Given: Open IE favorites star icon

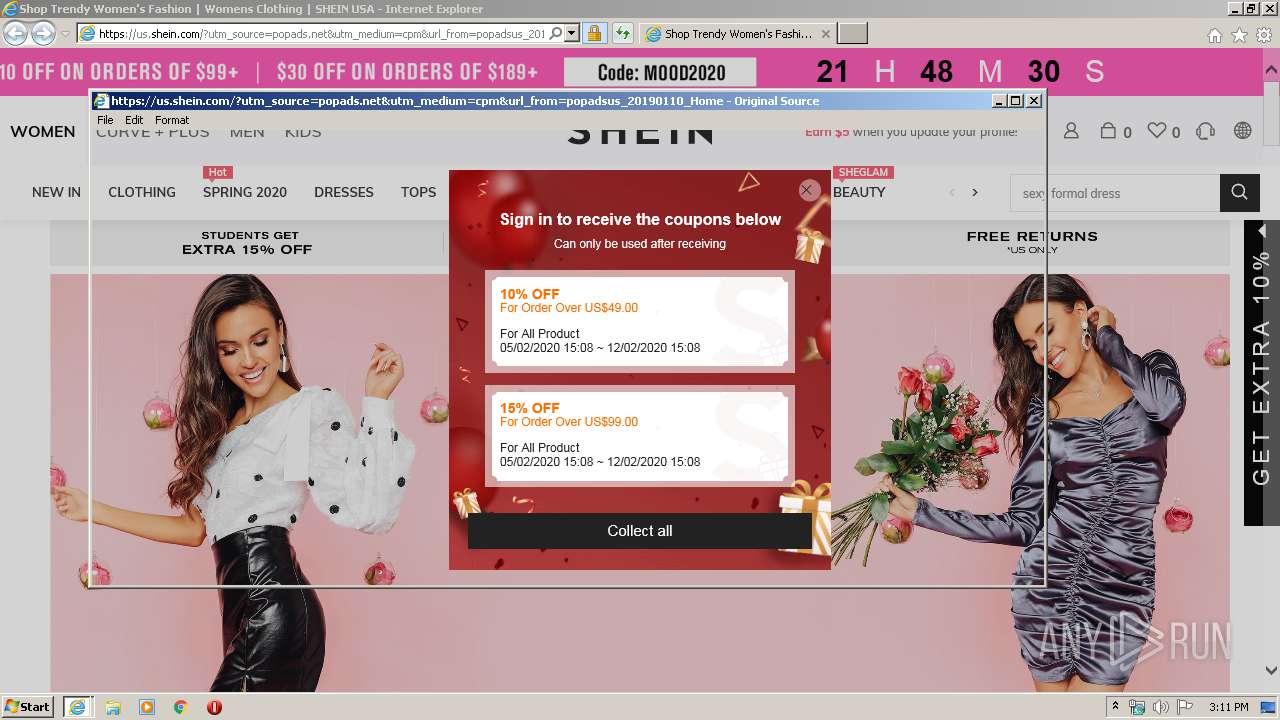Looking at the screenshot, I should point(1239,35).
